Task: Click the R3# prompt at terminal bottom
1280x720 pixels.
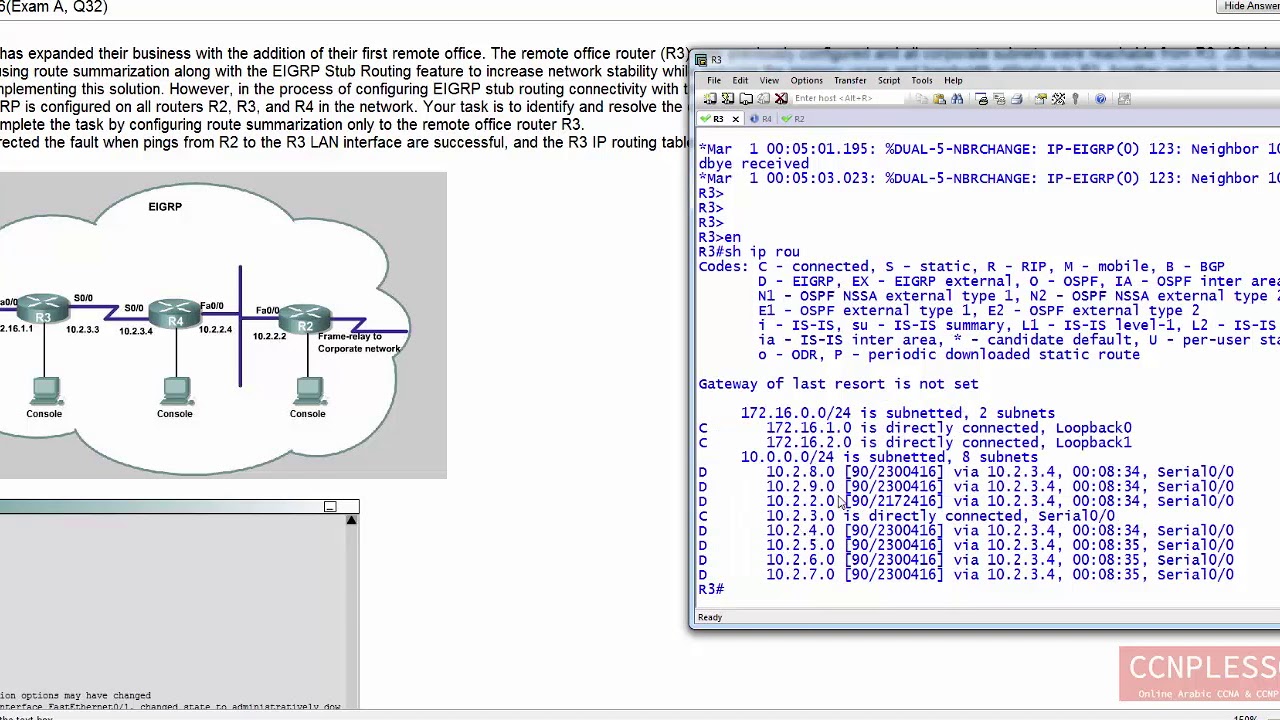Action: [711, 589]
